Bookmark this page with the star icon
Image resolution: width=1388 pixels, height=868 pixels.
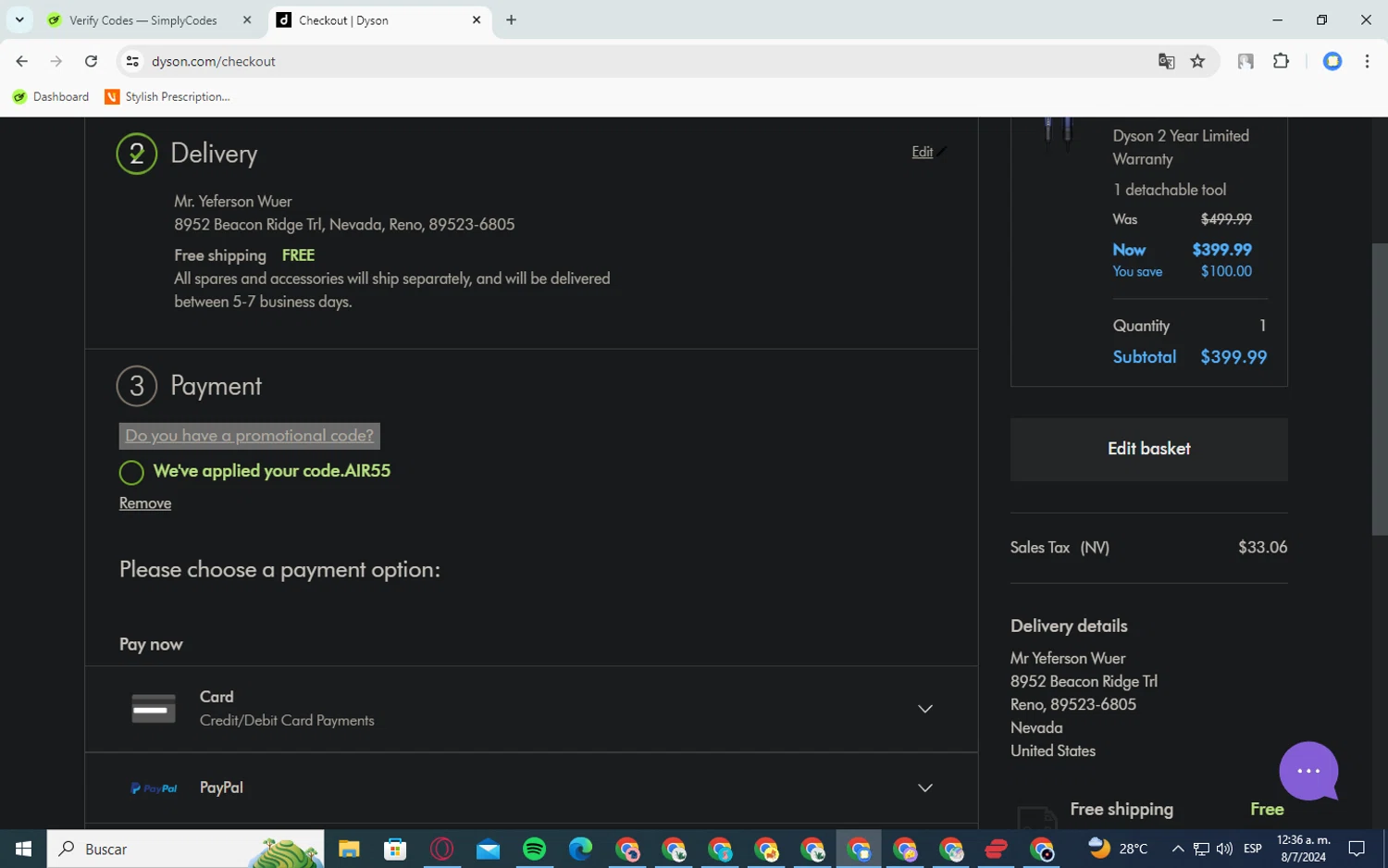[x=1198, y=61]
